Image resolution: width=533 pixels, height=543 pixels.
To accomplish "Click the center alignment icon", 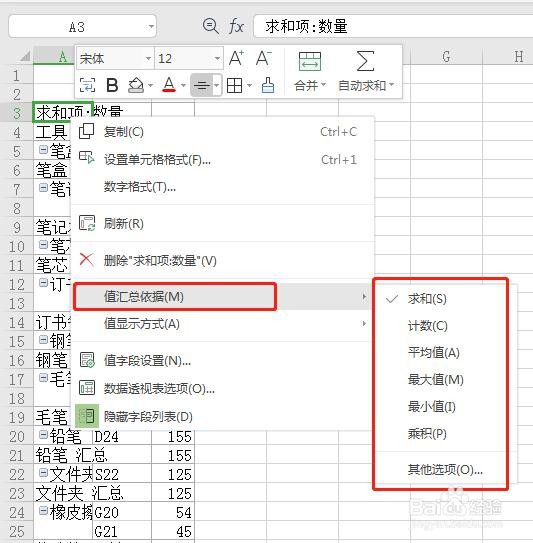I will pos(202,85).
